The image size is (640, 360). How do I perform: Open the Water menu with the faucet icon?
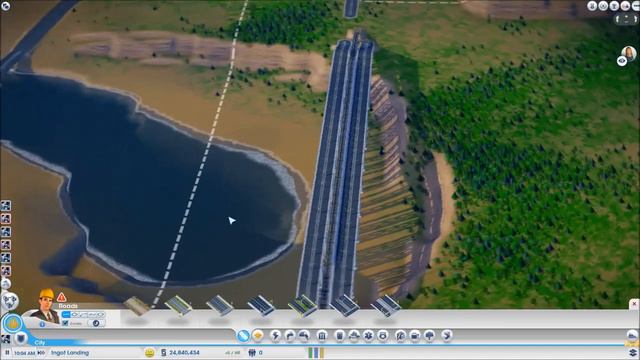pos(290,336)
